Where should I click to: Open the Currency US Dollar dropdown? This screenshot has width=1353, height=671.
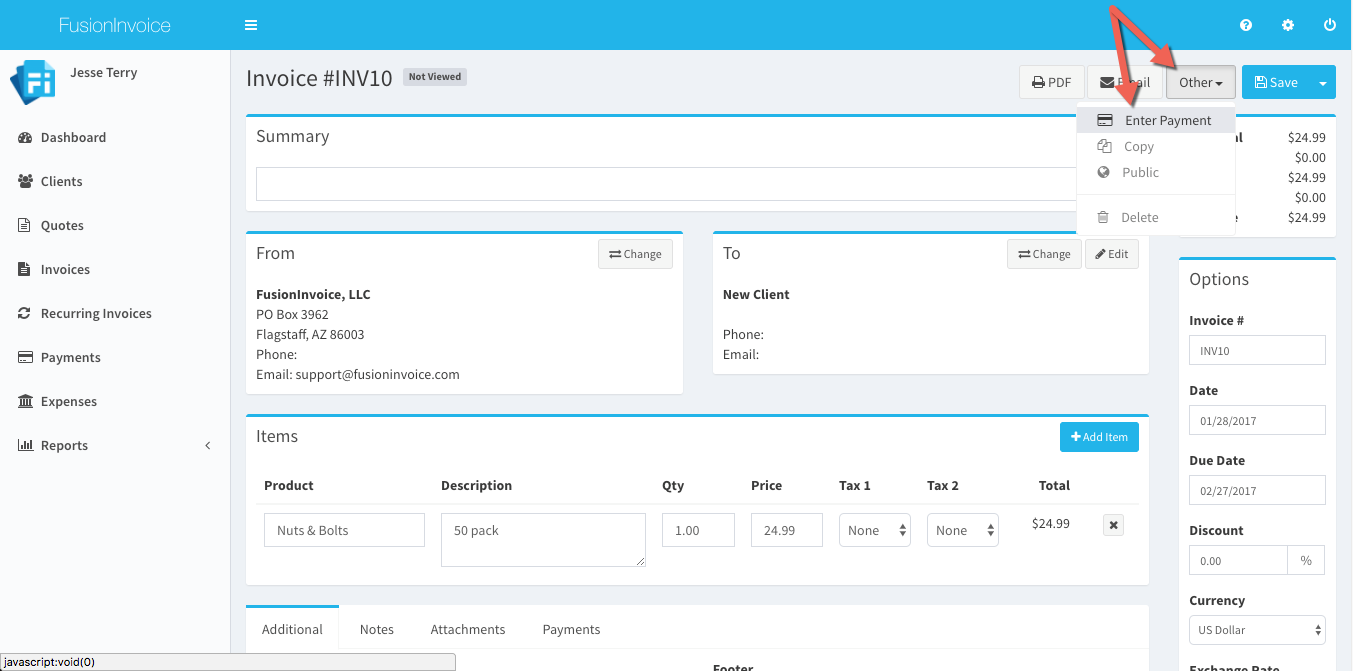click(1257, 630)
